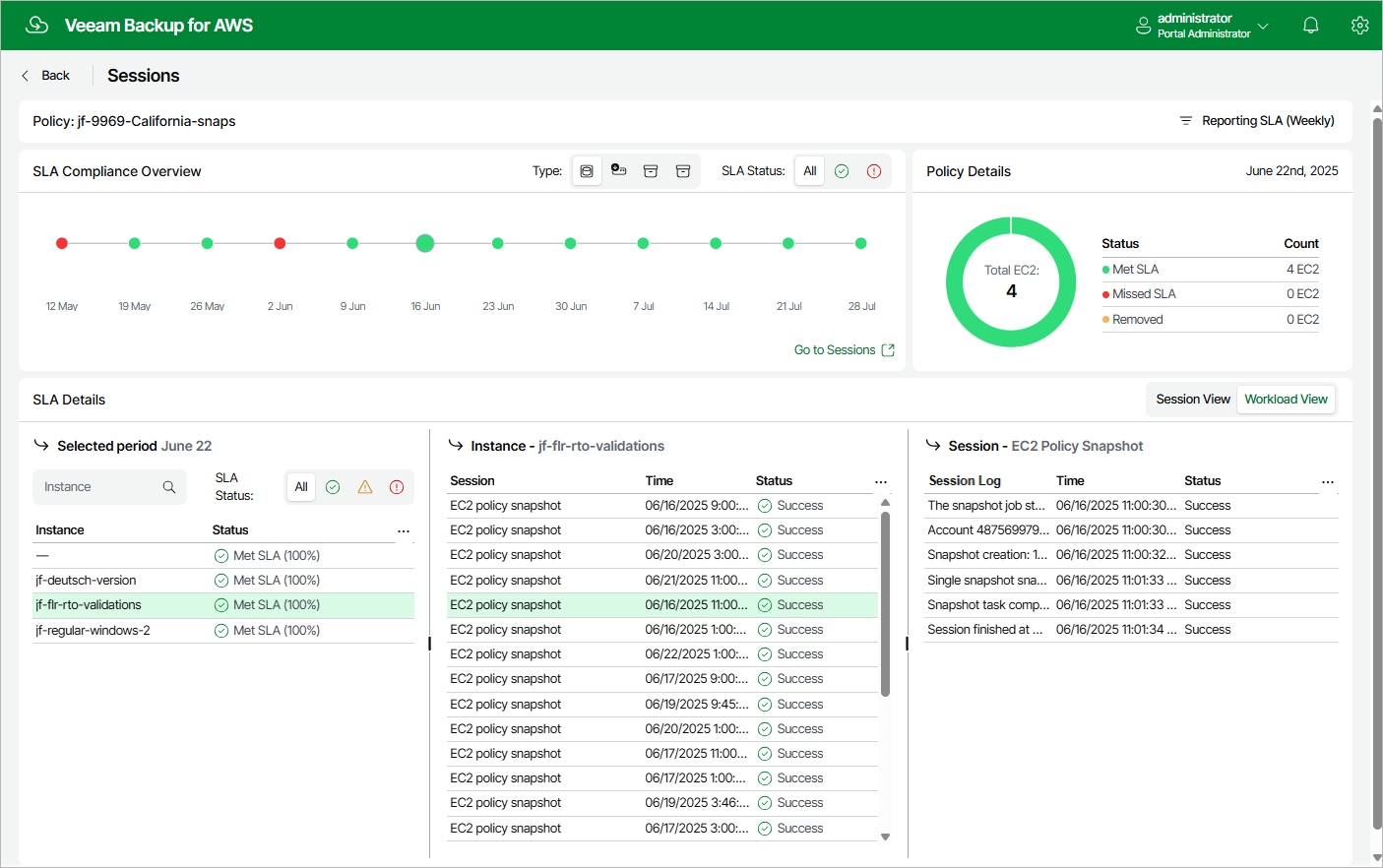
Task: Select the 28 Jul timeline point
Action: point(861,243)
